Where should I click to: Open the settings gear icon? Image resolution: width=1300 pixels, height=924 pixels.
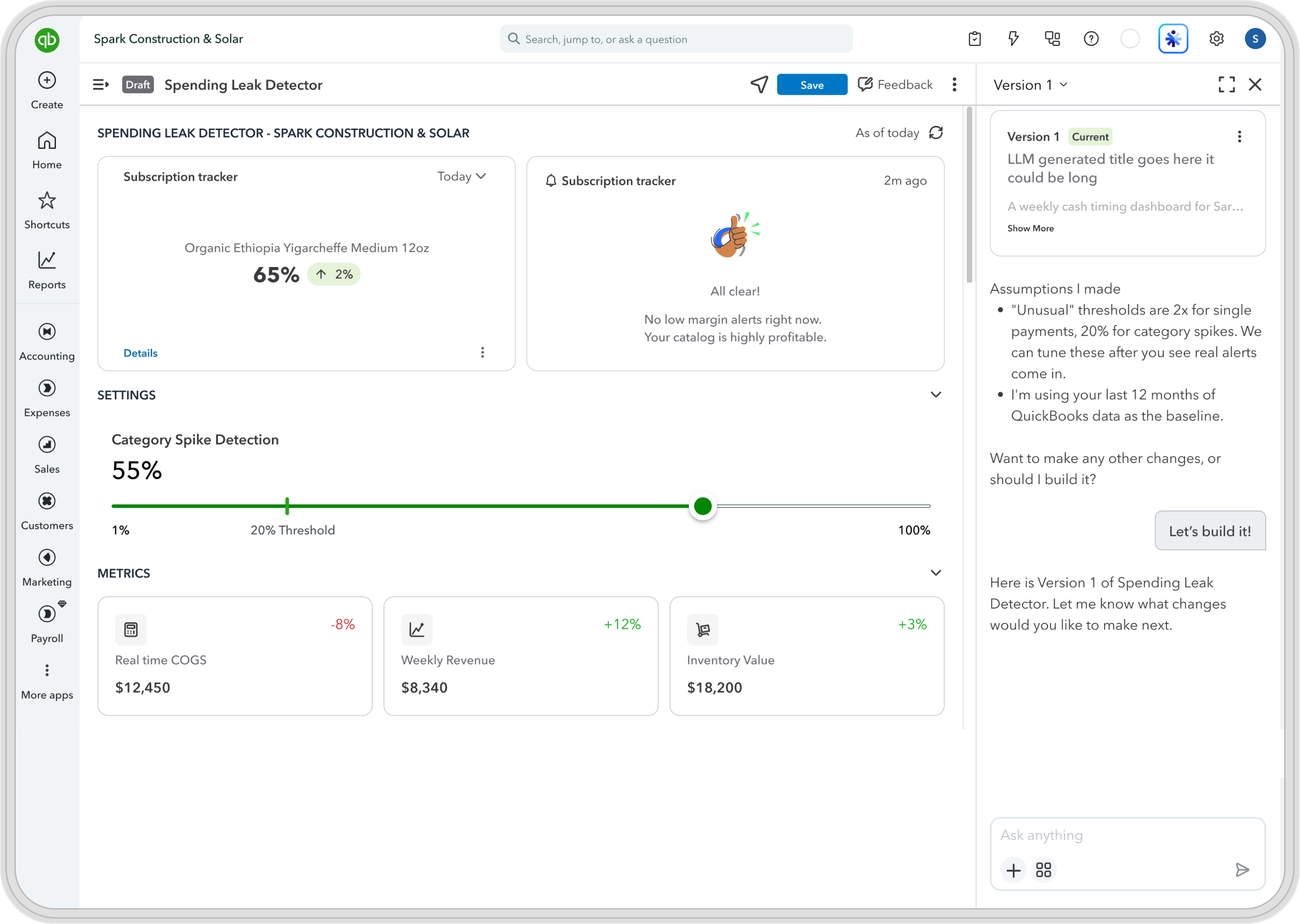[1216, 39]
